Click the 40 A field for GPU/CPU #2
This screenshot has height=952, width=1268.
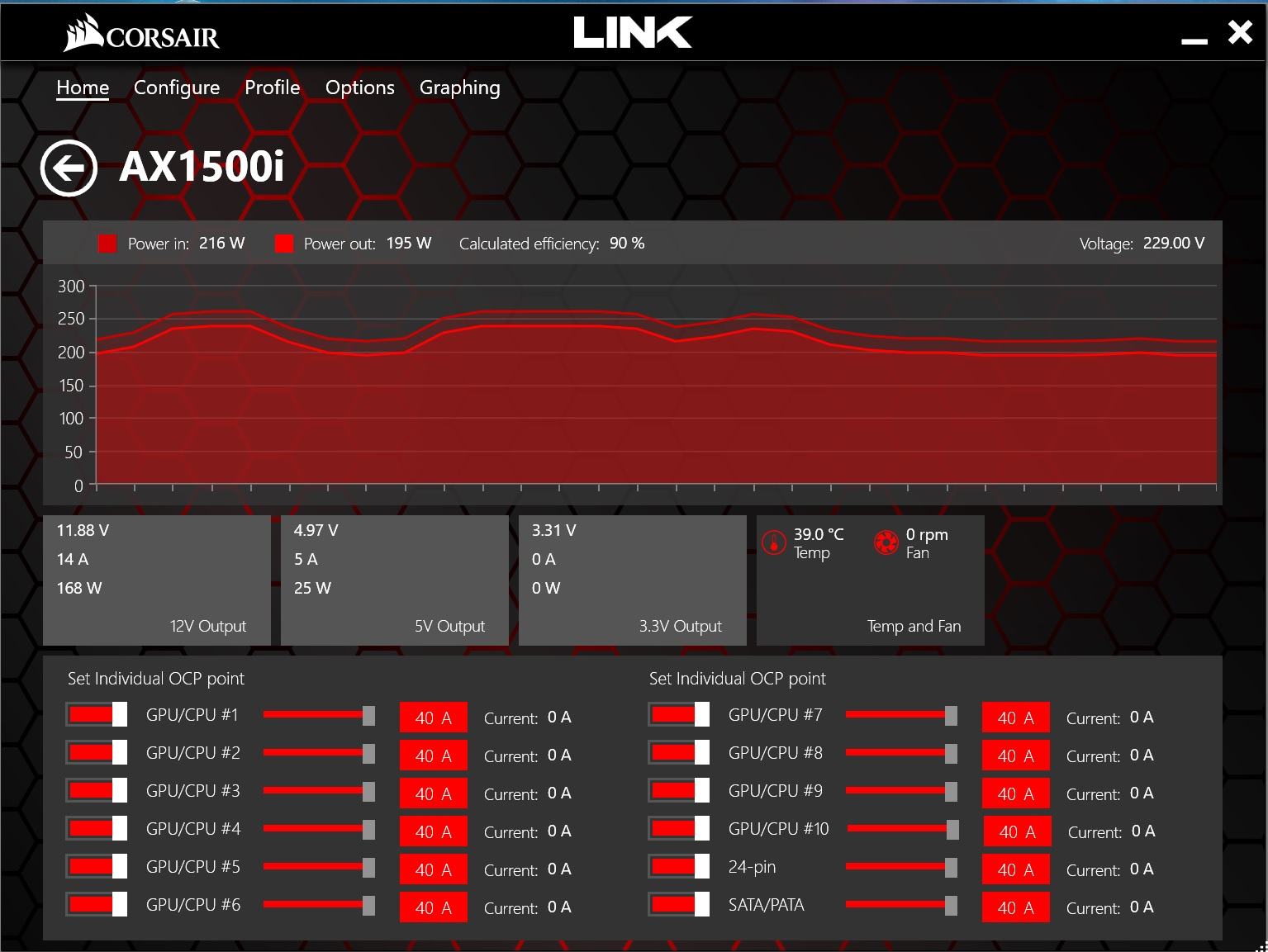434,755
